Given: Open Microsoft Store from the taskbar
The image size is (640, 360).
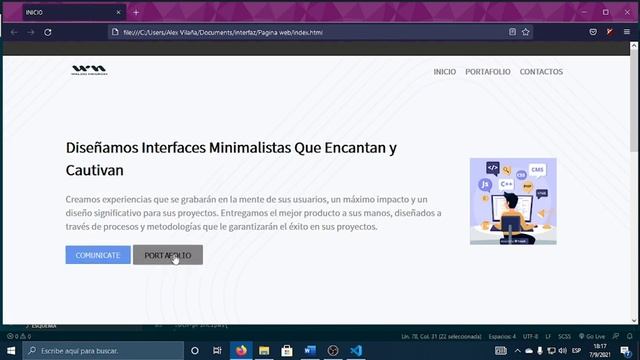Looking at the screenshot, I should click(x=287, y=351).
